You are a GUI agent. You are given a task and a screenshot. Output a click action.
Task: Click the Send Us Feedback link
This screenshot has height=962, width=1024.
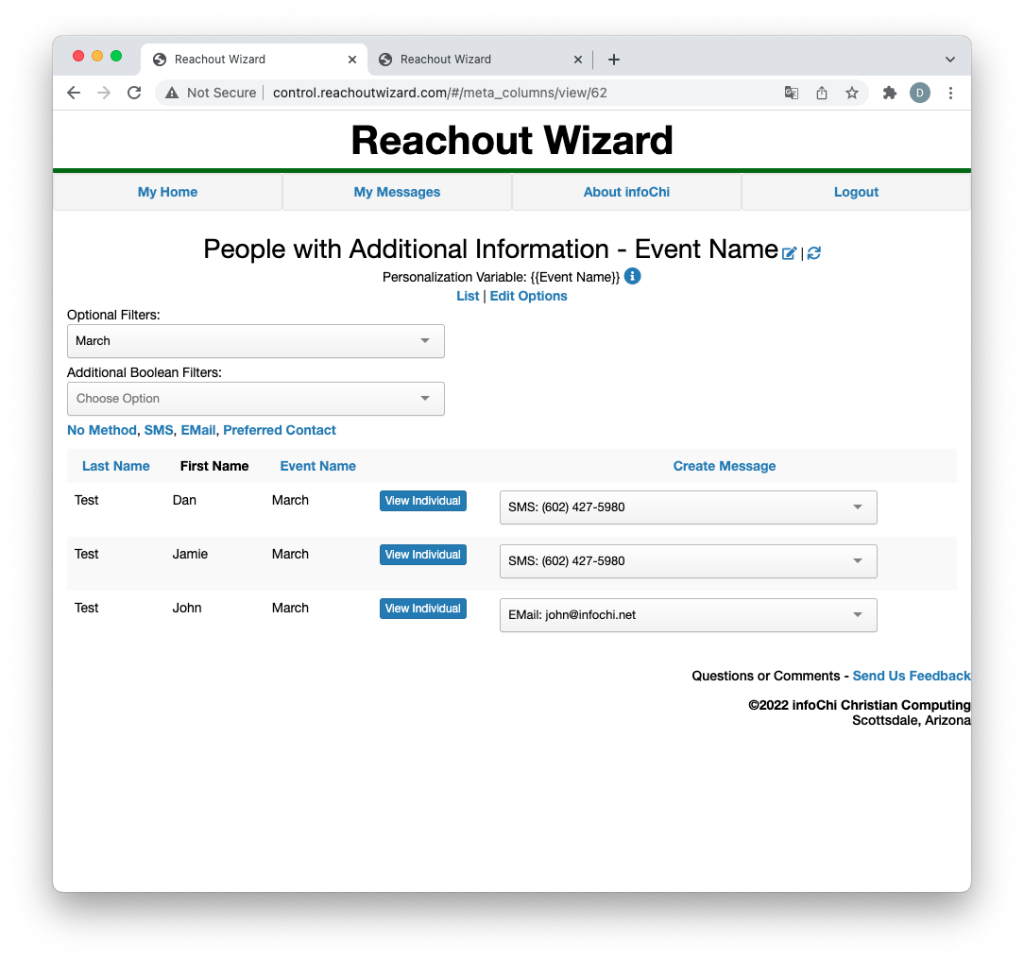[x=912, y=676]
